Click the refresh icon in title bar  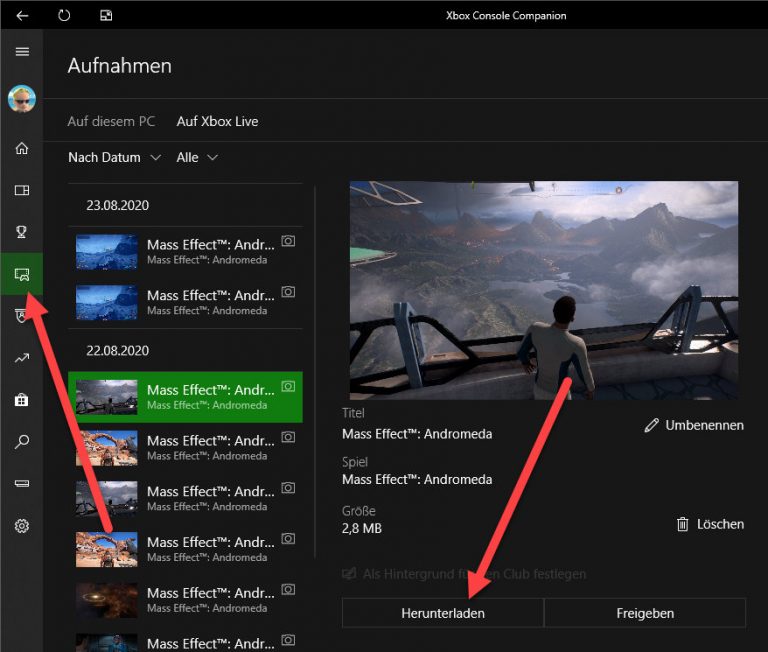pos(64,16)
